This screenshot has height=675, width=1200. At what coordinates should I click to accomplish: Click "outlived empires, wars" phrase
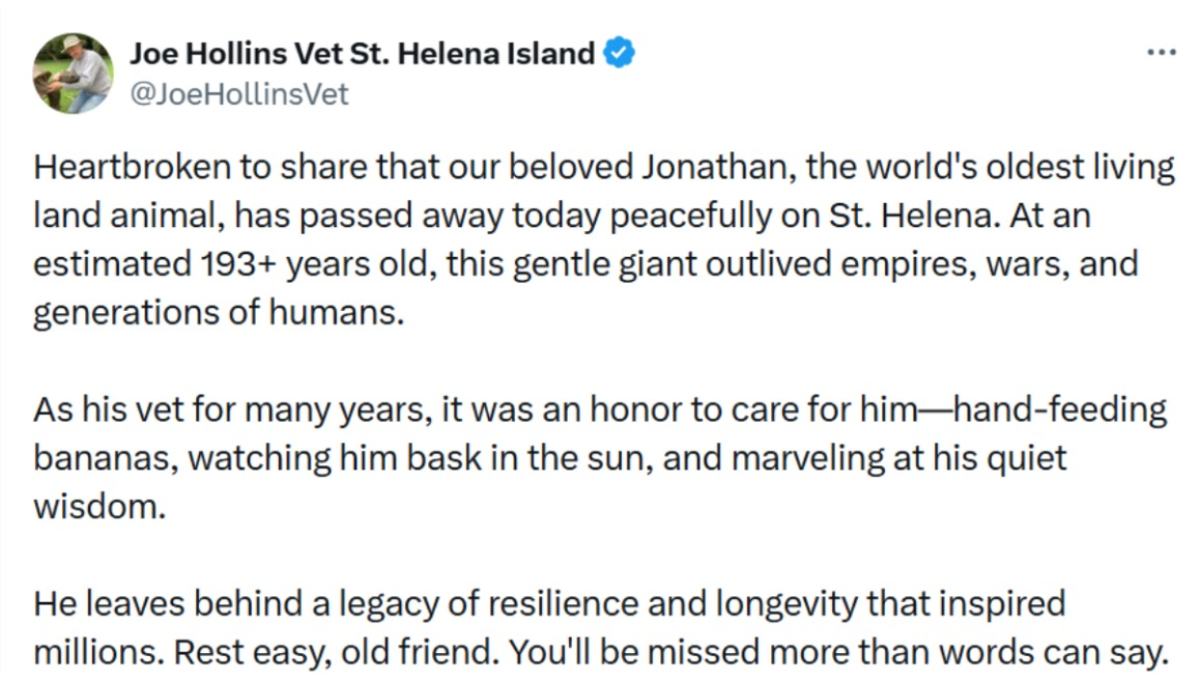[897, 266]
